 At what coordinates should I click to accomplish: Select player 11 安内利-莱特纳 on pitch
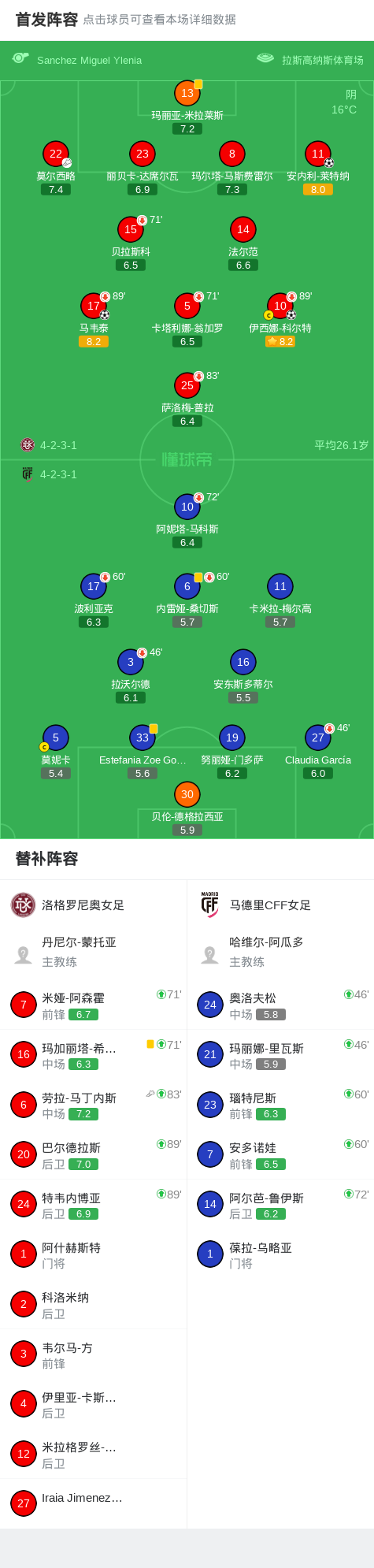(318, 154)
